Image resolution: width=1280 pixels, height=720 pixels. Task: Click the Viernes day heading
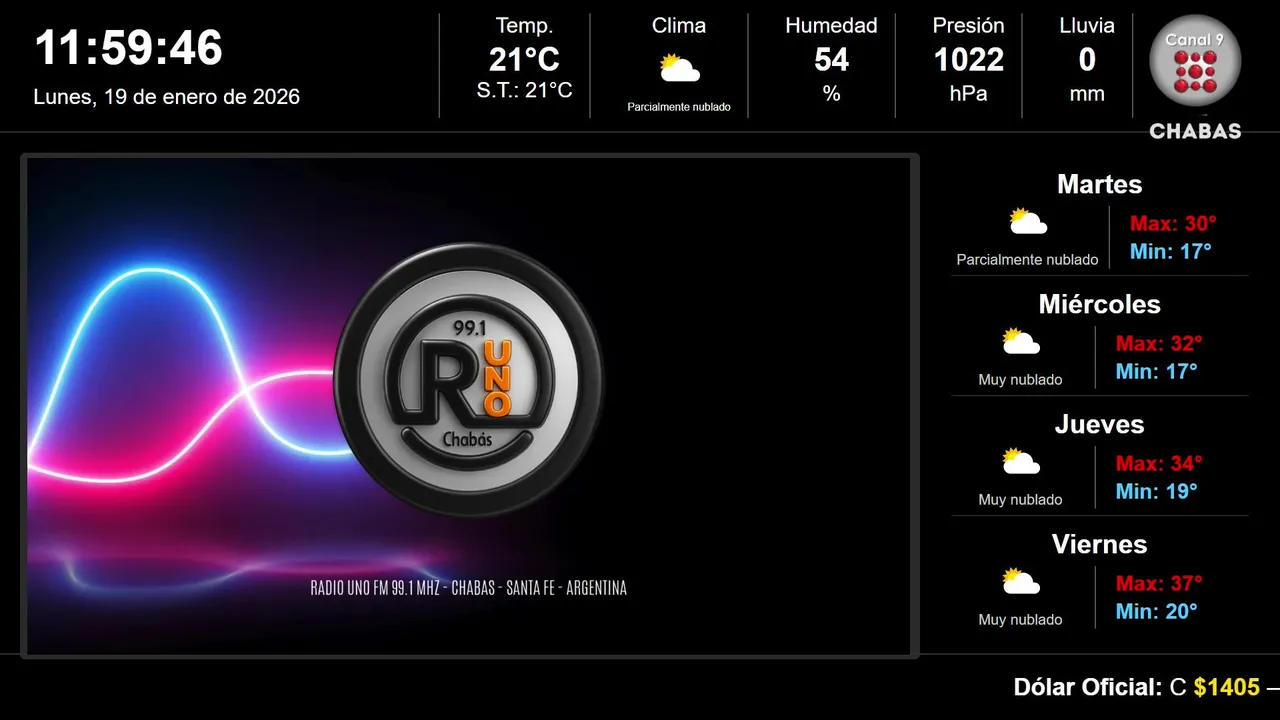click(1099, 544)
